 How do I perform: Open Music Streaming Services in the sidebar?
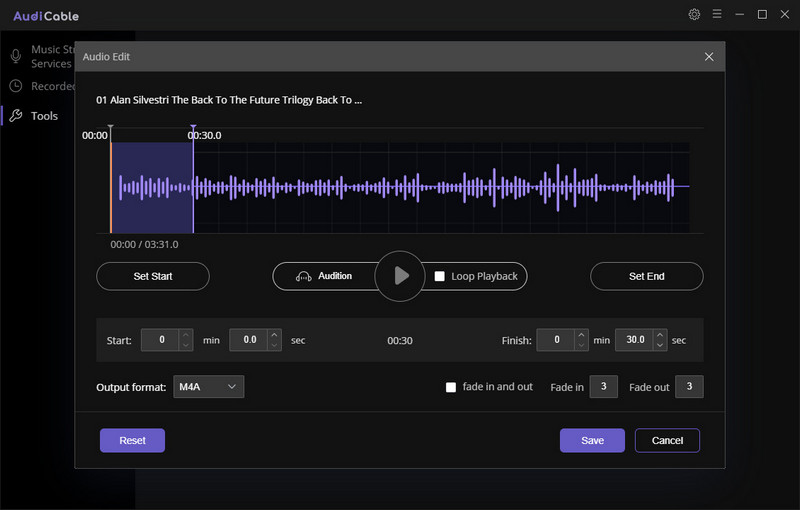[x=41, y=57]
